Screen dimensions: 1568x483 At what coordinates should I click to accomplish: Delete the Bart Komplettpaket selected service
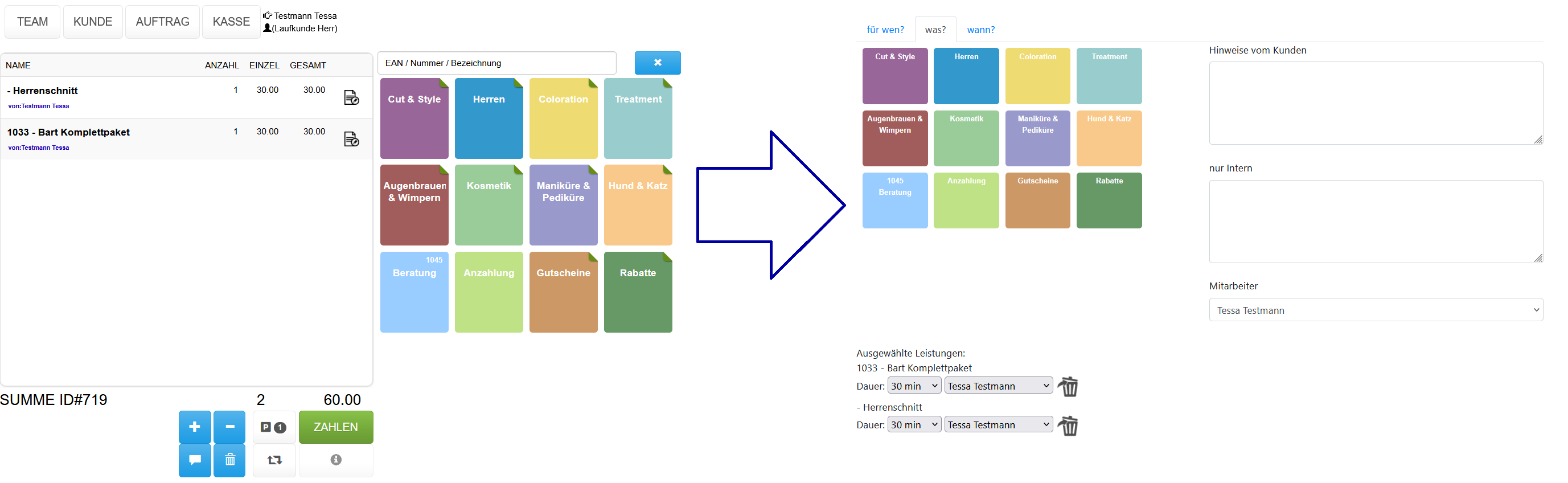[1068, 386]
